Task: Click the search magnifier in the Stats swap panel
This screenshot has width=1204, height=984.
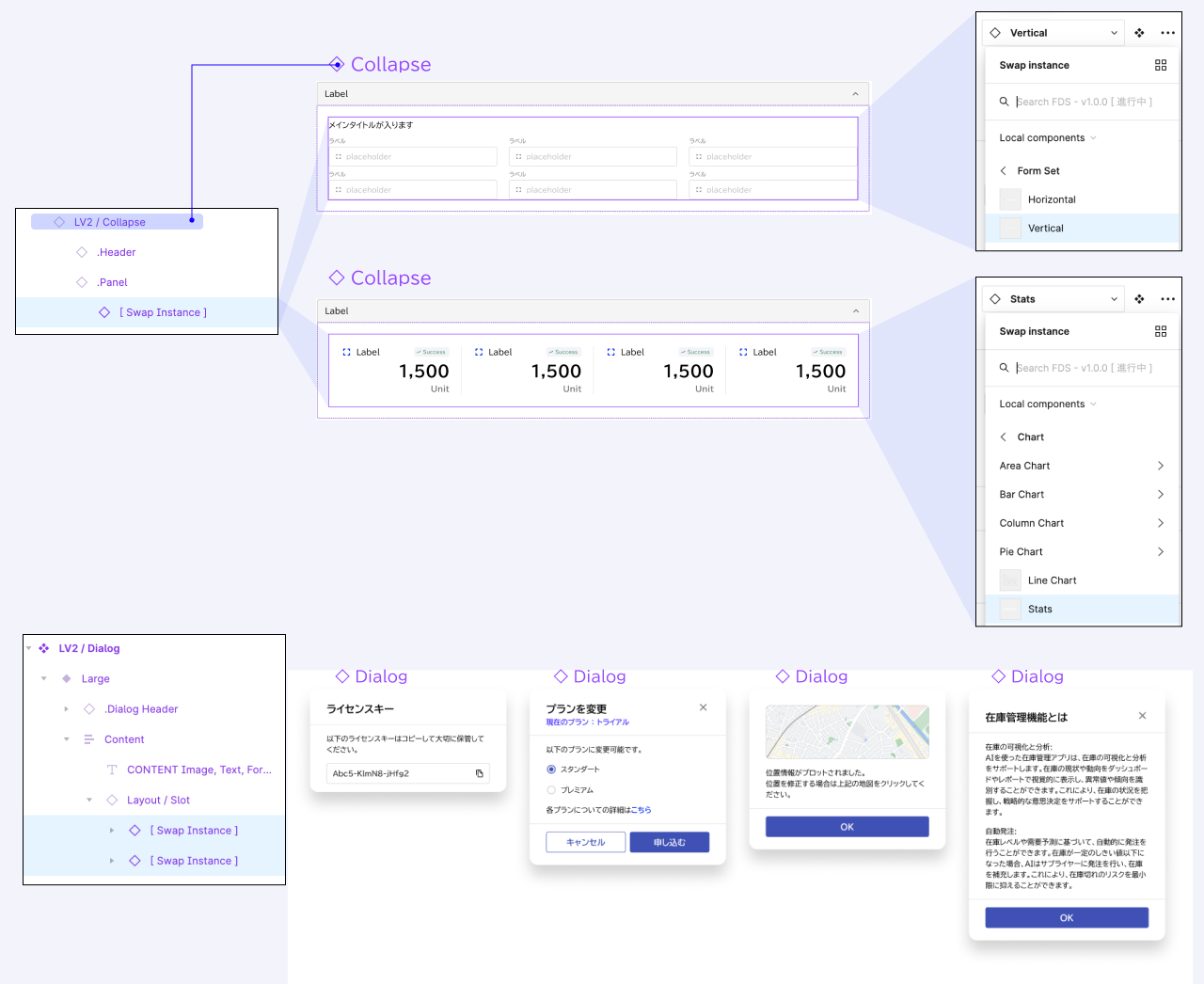Action: tap(1004, 367)
